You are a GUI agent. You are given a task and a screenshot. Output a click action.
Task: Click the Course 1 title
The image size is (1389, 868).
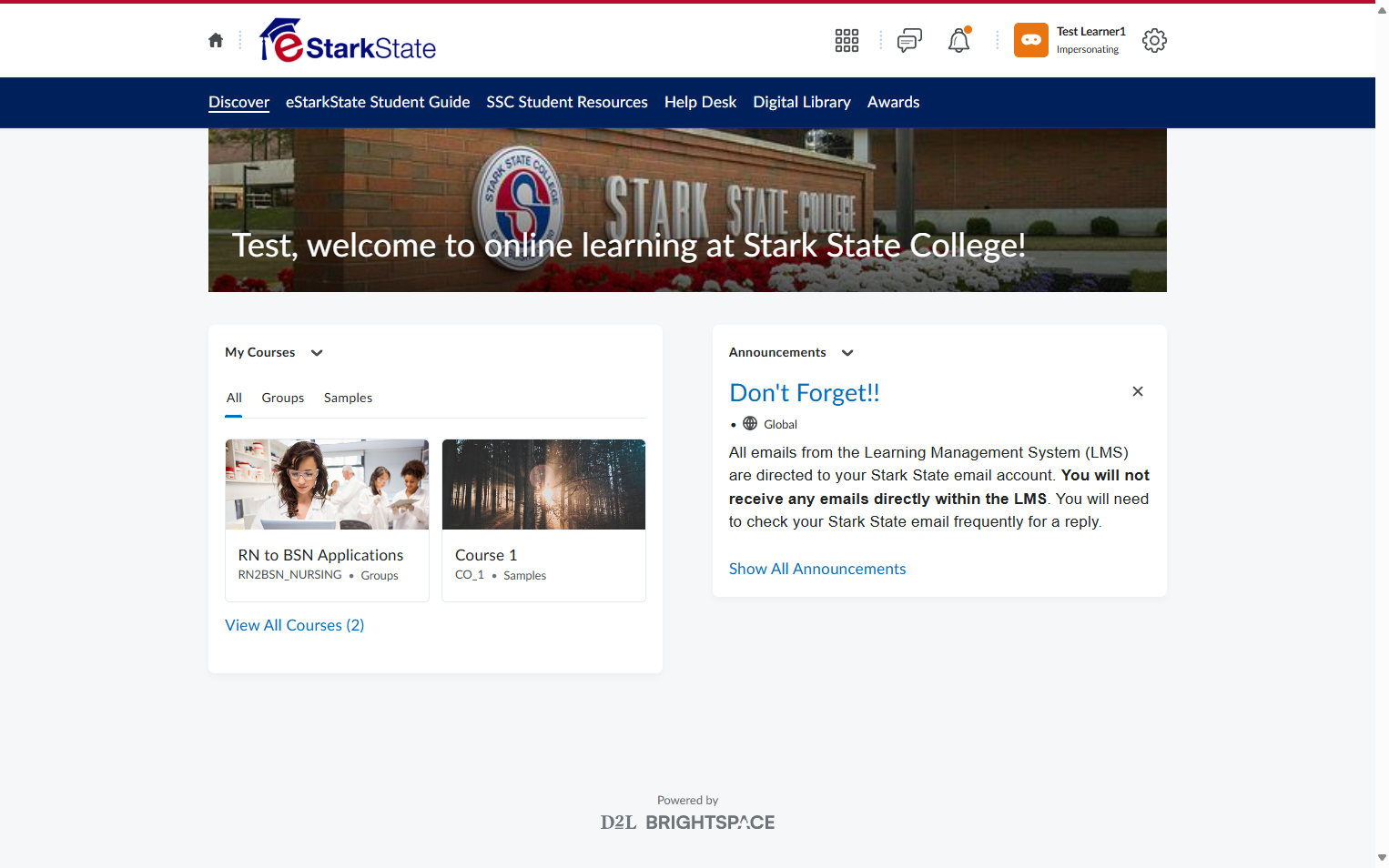(x=486, y=555)
